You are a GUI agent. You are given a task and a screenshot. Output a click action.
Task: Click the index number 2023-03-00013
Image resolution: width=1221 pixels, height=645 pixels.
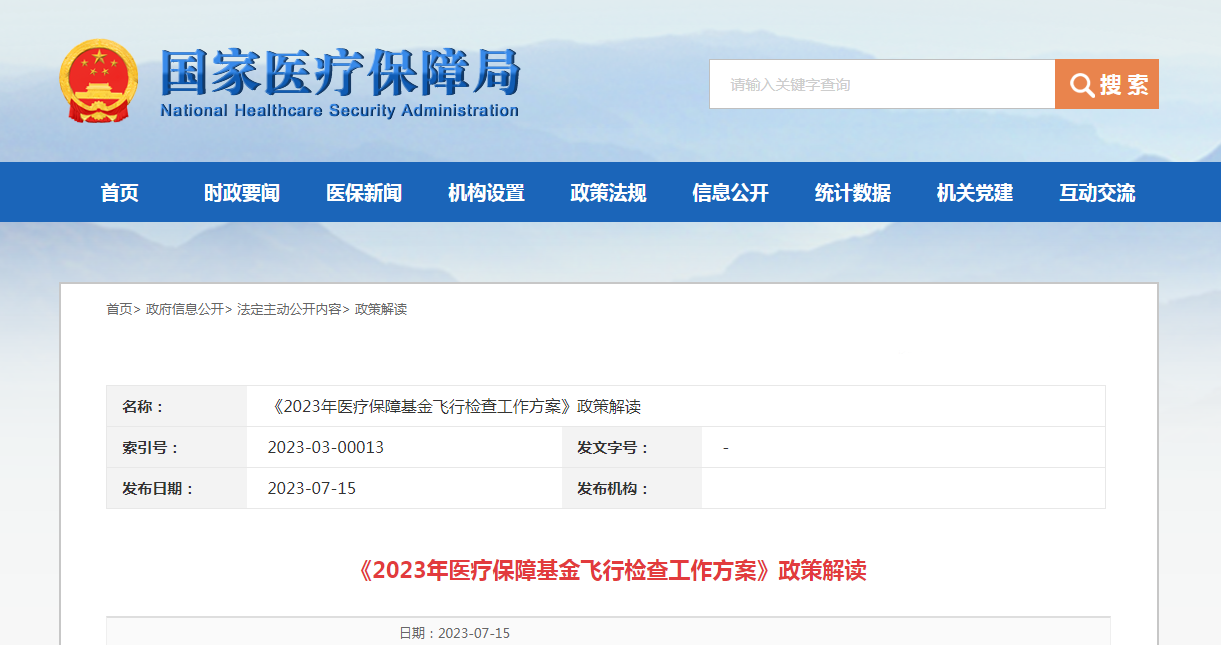pyautogui.click(x=326, y=447)
